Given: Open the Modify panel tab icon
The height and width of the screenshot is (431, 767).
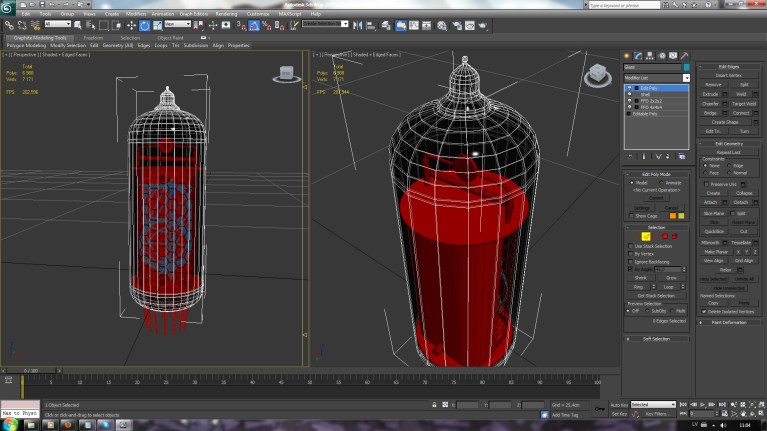Looking at the screenshot, I should click(639, 55).
